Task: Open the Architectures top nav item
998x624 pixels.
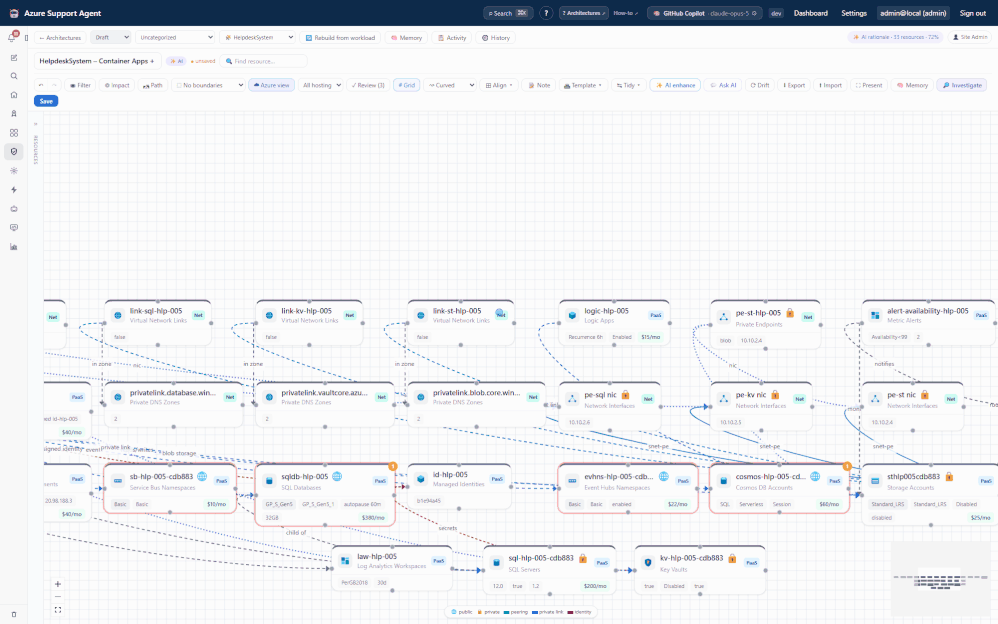Action: point(584,13)
